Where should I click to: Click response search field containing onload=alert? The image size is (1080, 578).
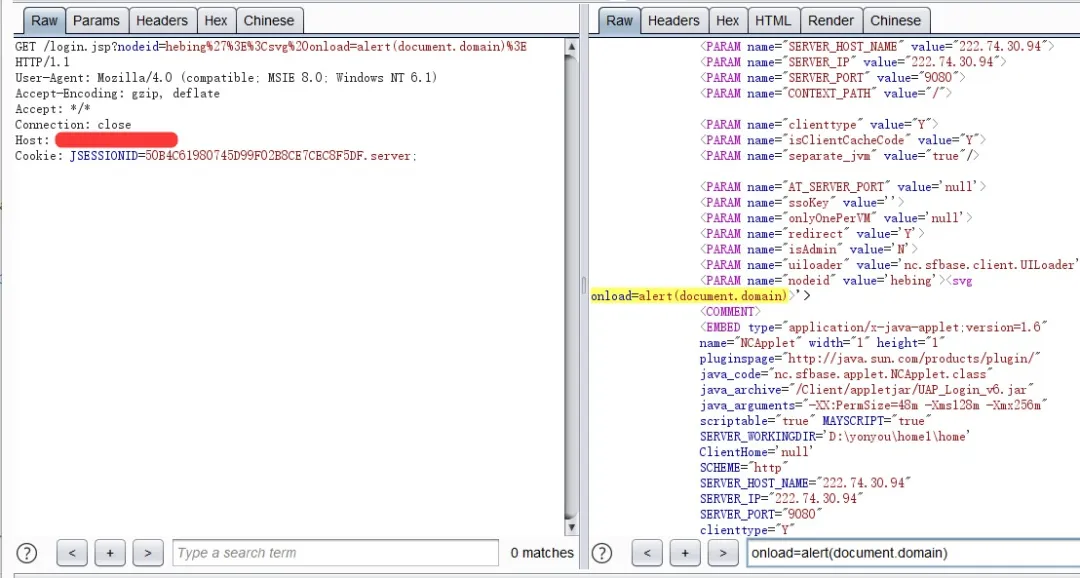[x=910, y=553]
